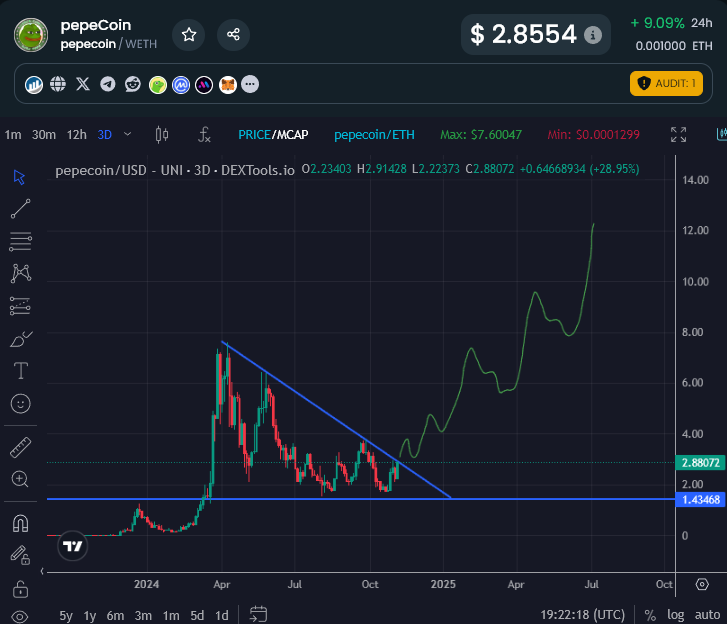Open the Telegram link

pyautogui.click(x=108, y=84)
